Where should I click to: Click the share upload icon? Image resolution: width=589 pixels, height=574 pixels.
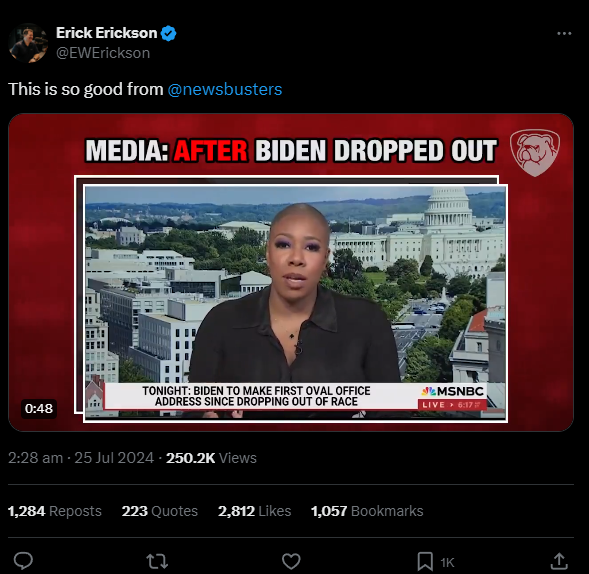559,561
